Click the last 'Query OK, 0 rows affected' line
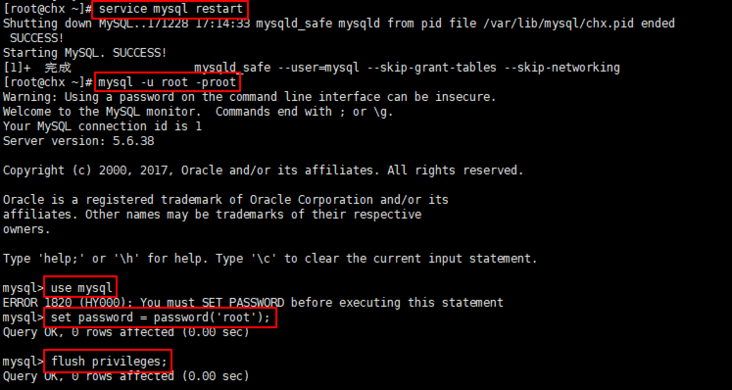 [126, 376]
